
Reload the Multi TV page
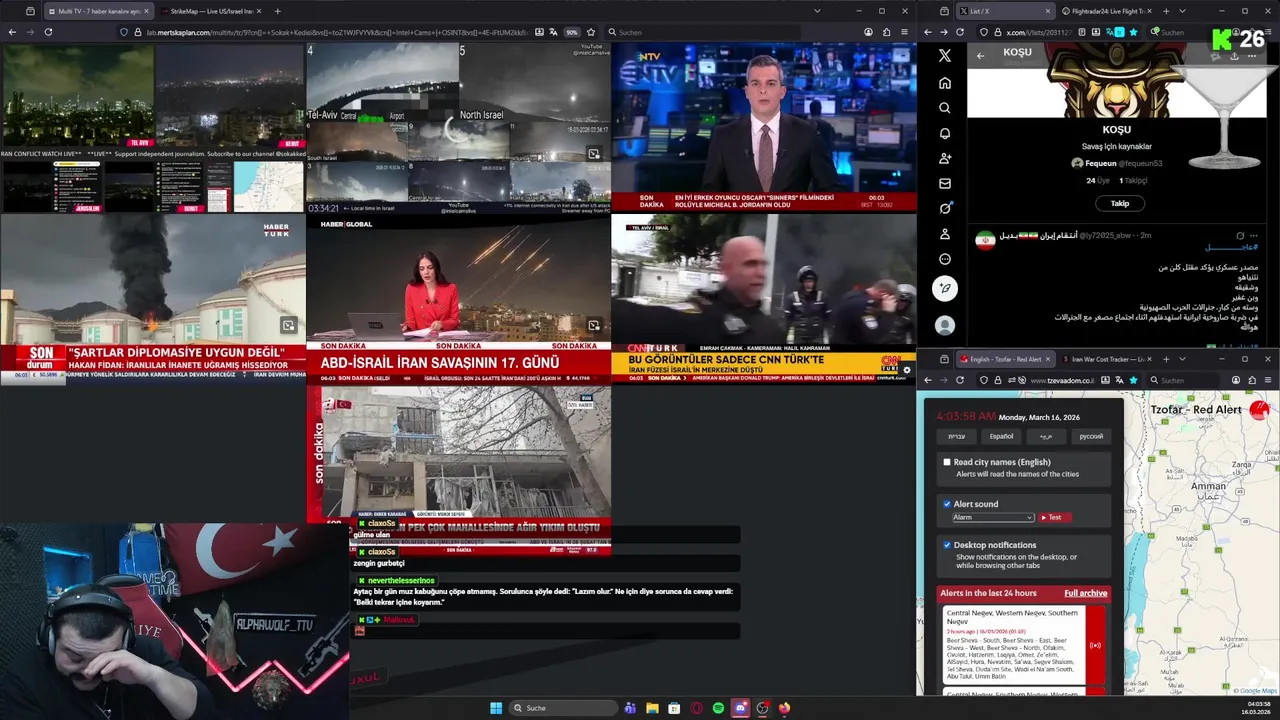(48, 32)
